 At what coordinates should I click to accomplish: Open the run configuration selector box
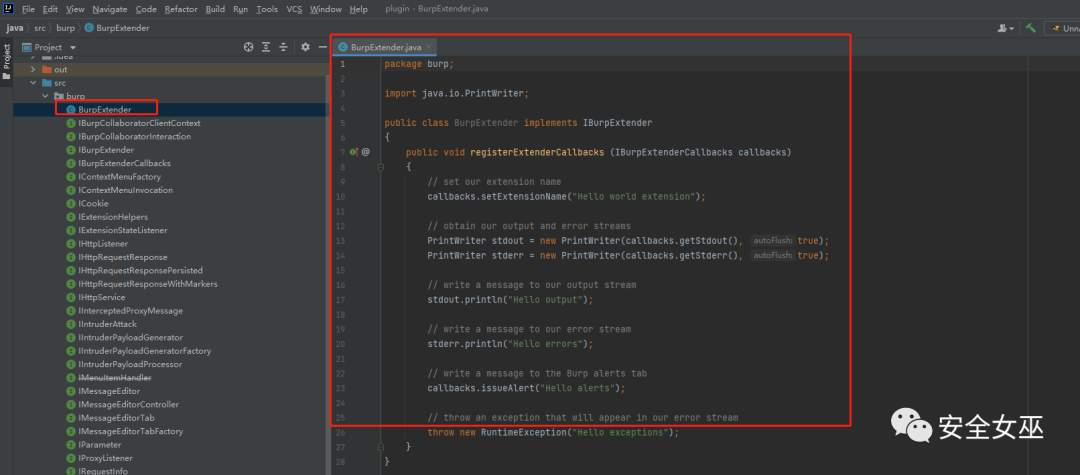(x=1062, y=28)
